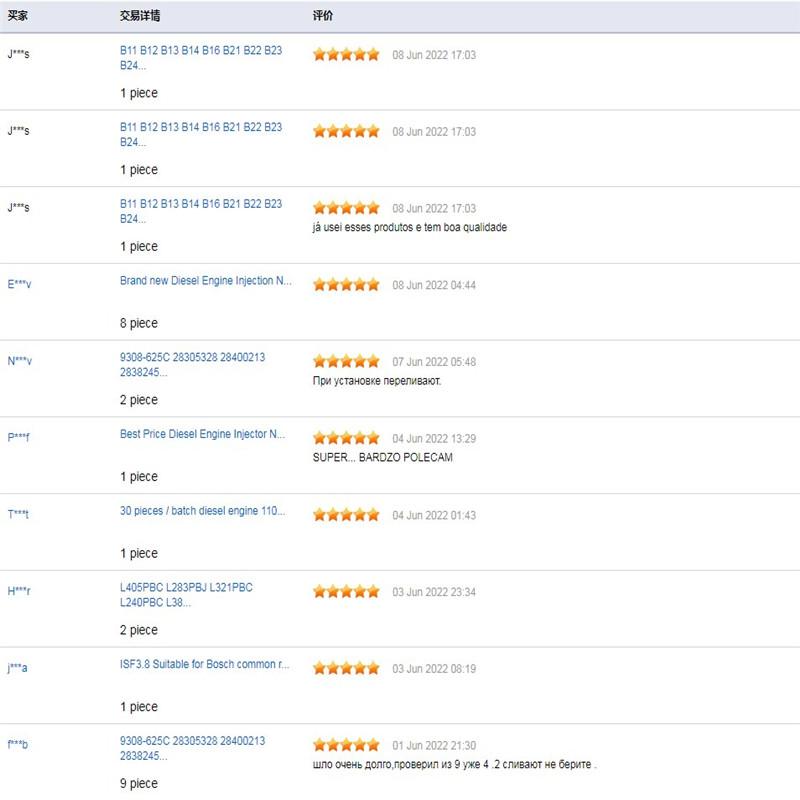Open f***b's '9308-625C 28305328' product link

192,748
